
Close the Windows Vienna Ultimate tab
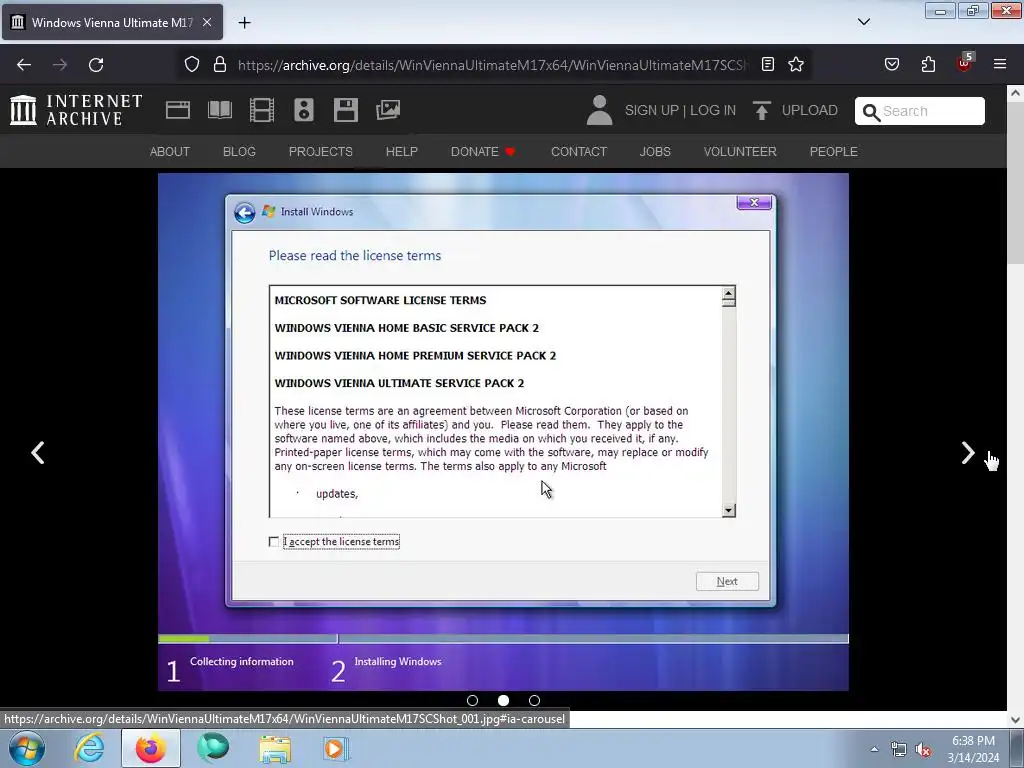206,22
